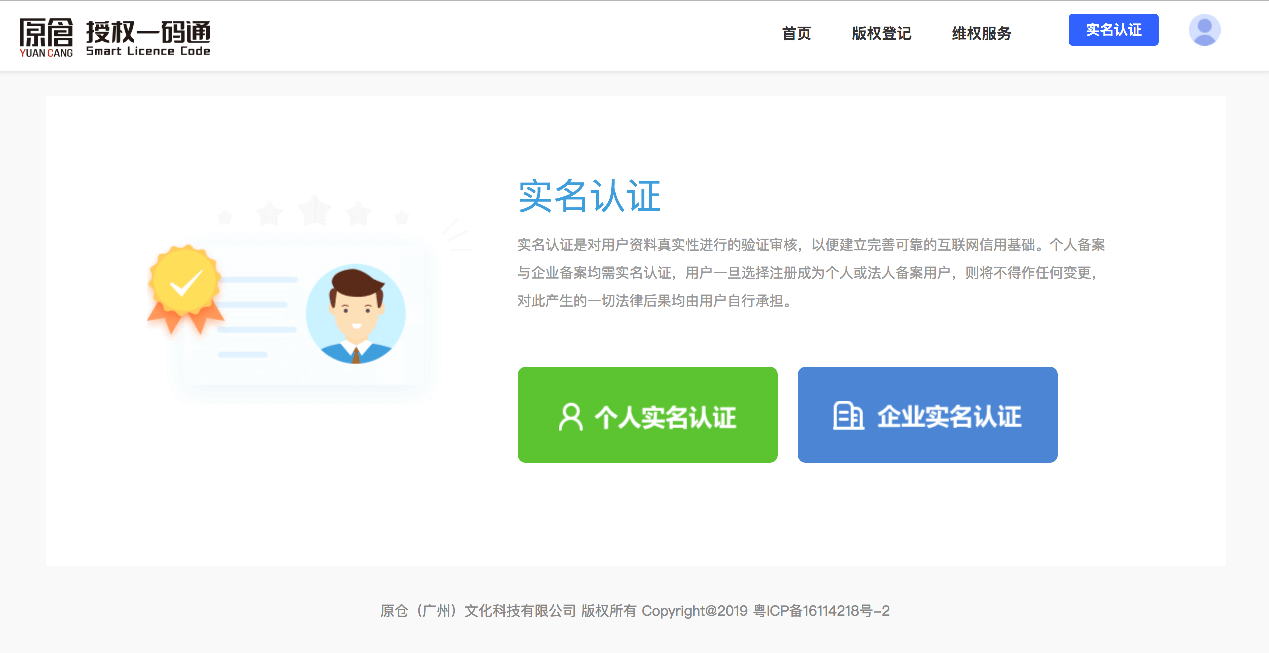Click the stars above the certificate illustration
Viewport: 1269px width, 653px height.
pos(313,211)
